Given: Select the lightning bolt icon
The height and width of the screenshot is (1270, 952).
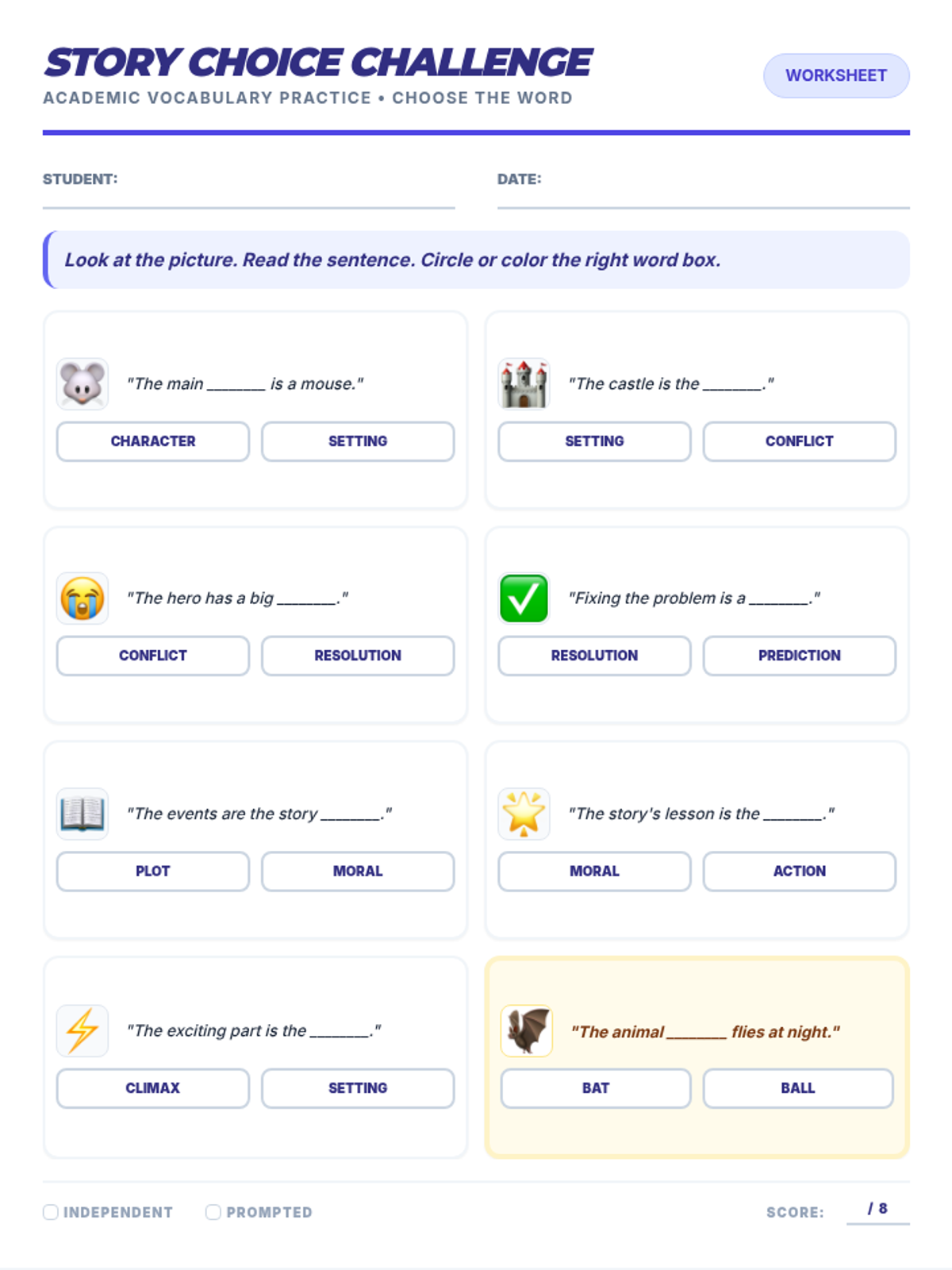Looking at the screenshot, I should click(83, 1030).
